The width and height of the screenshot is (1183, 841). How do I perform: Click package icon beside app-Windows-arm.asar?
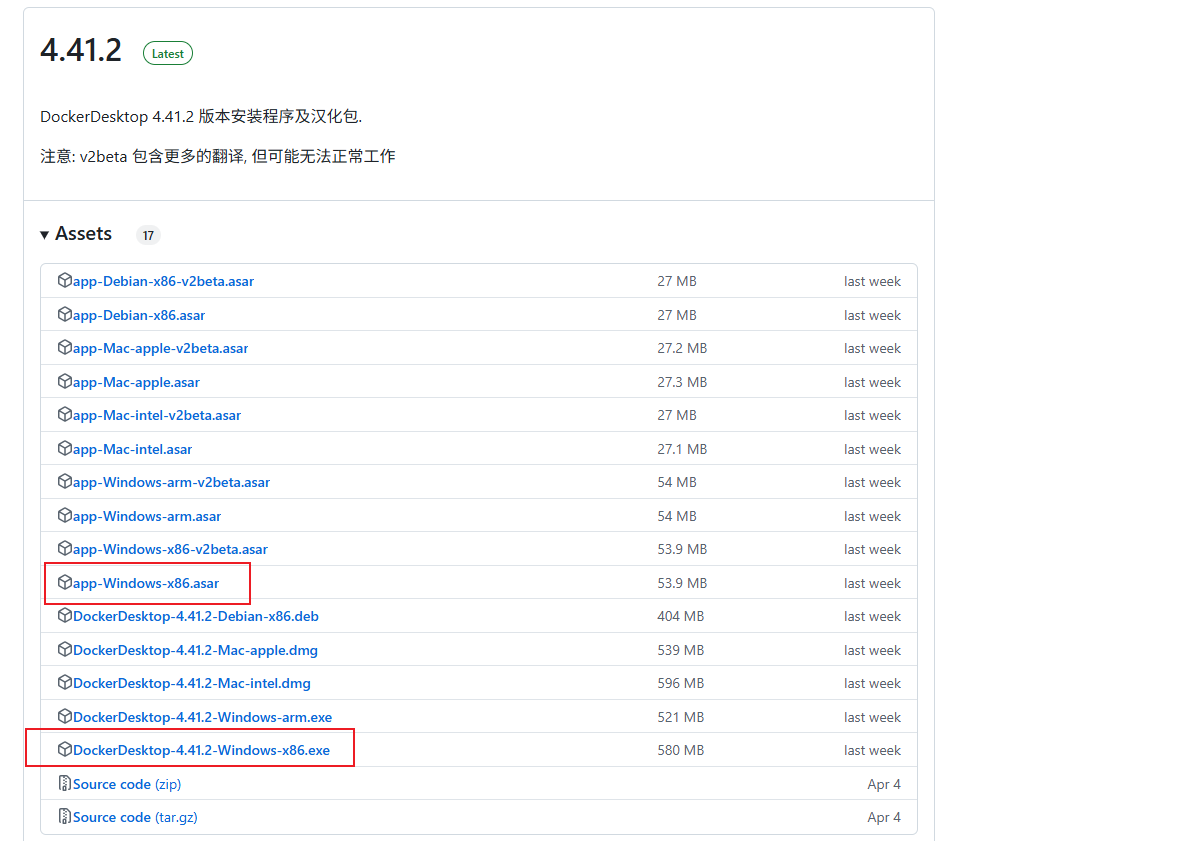[65, 516]
